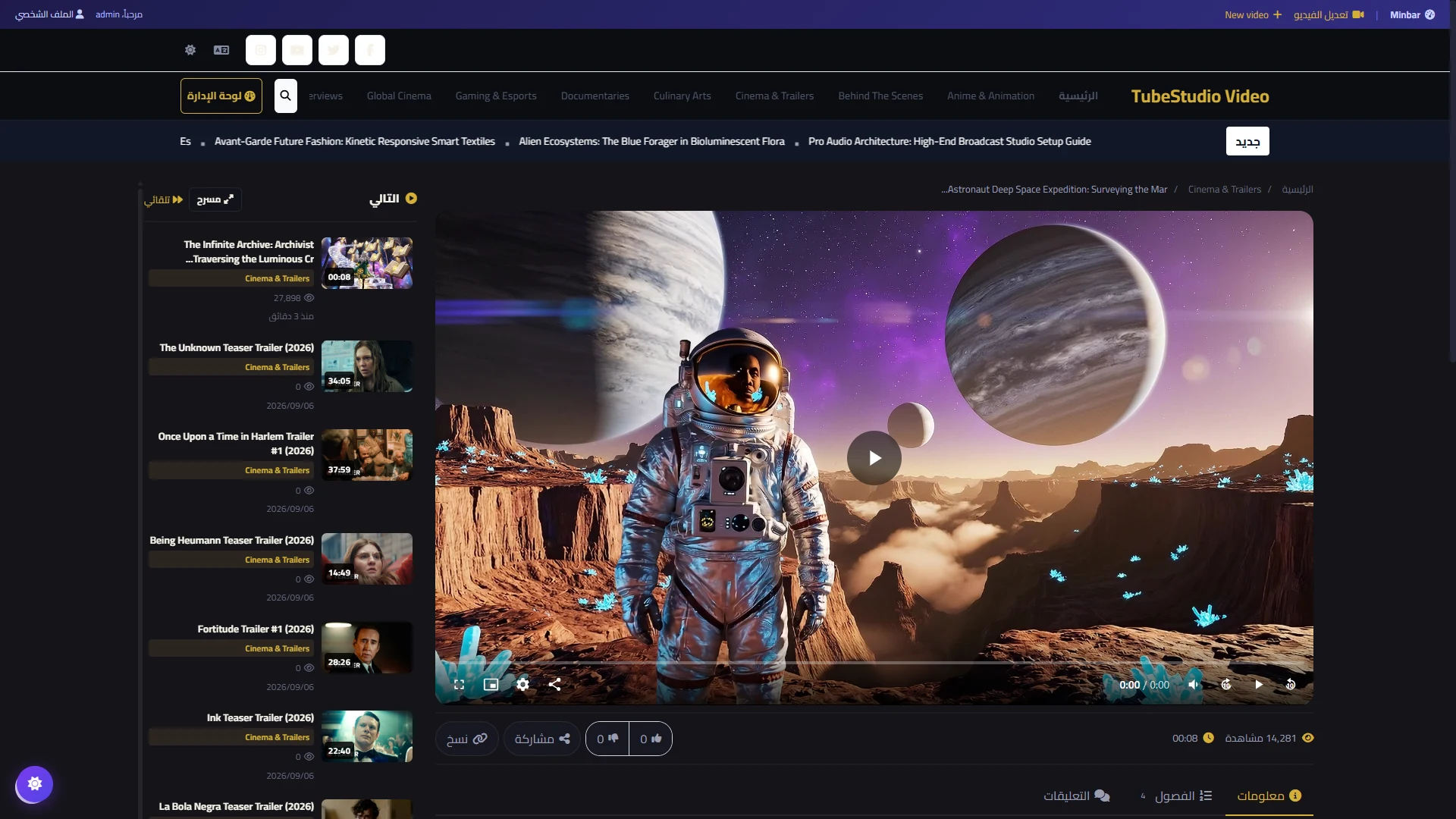The image size is (1456, 819).
Task: Skip forward 10 seconds icon beside volume
Action: (x=1226, y=685)
